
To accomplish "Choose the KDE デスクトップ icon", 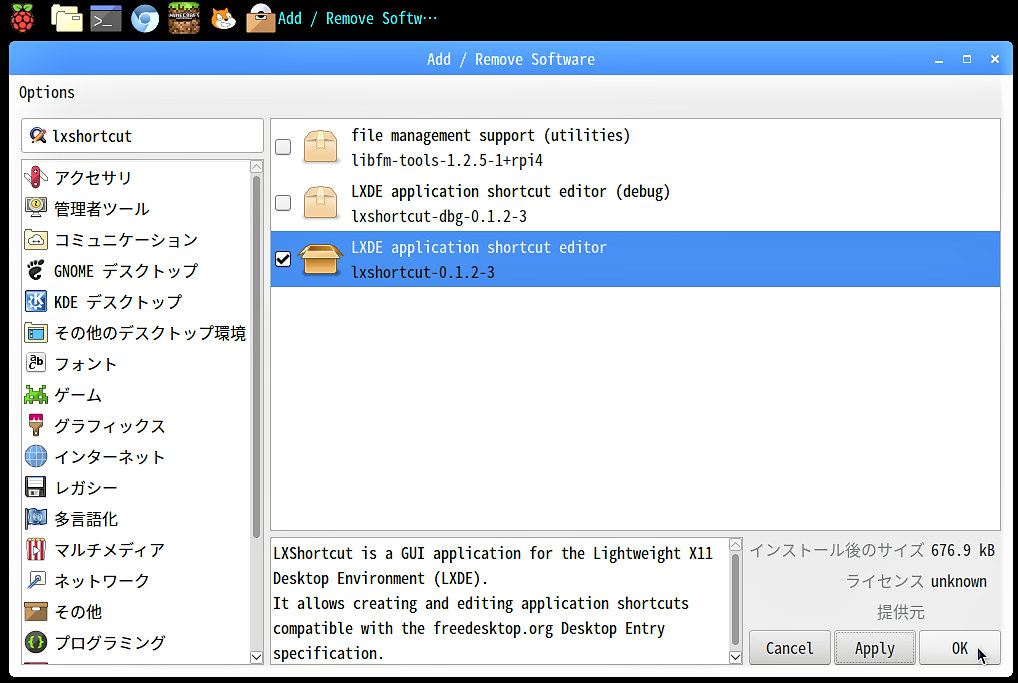I will [x=36, y=301].
